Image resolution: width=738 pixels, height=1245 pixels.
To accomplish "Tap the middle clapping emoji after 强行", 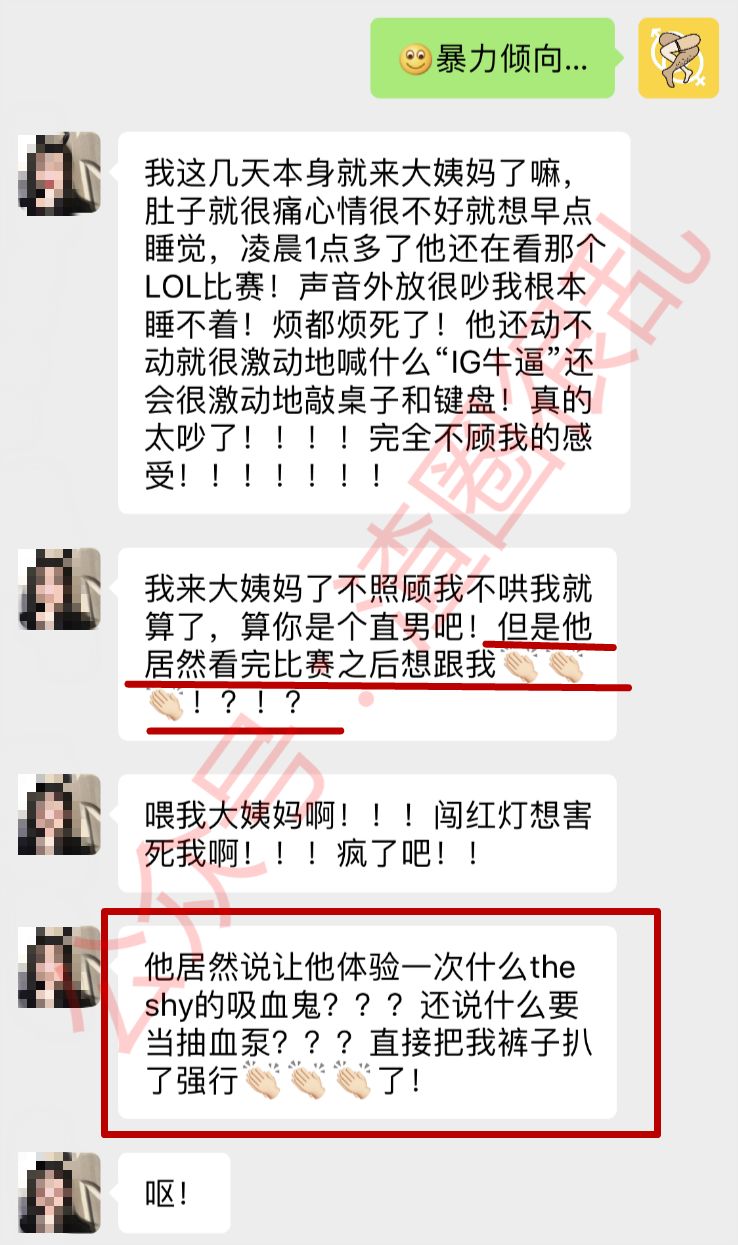I will click(308, 1082).
